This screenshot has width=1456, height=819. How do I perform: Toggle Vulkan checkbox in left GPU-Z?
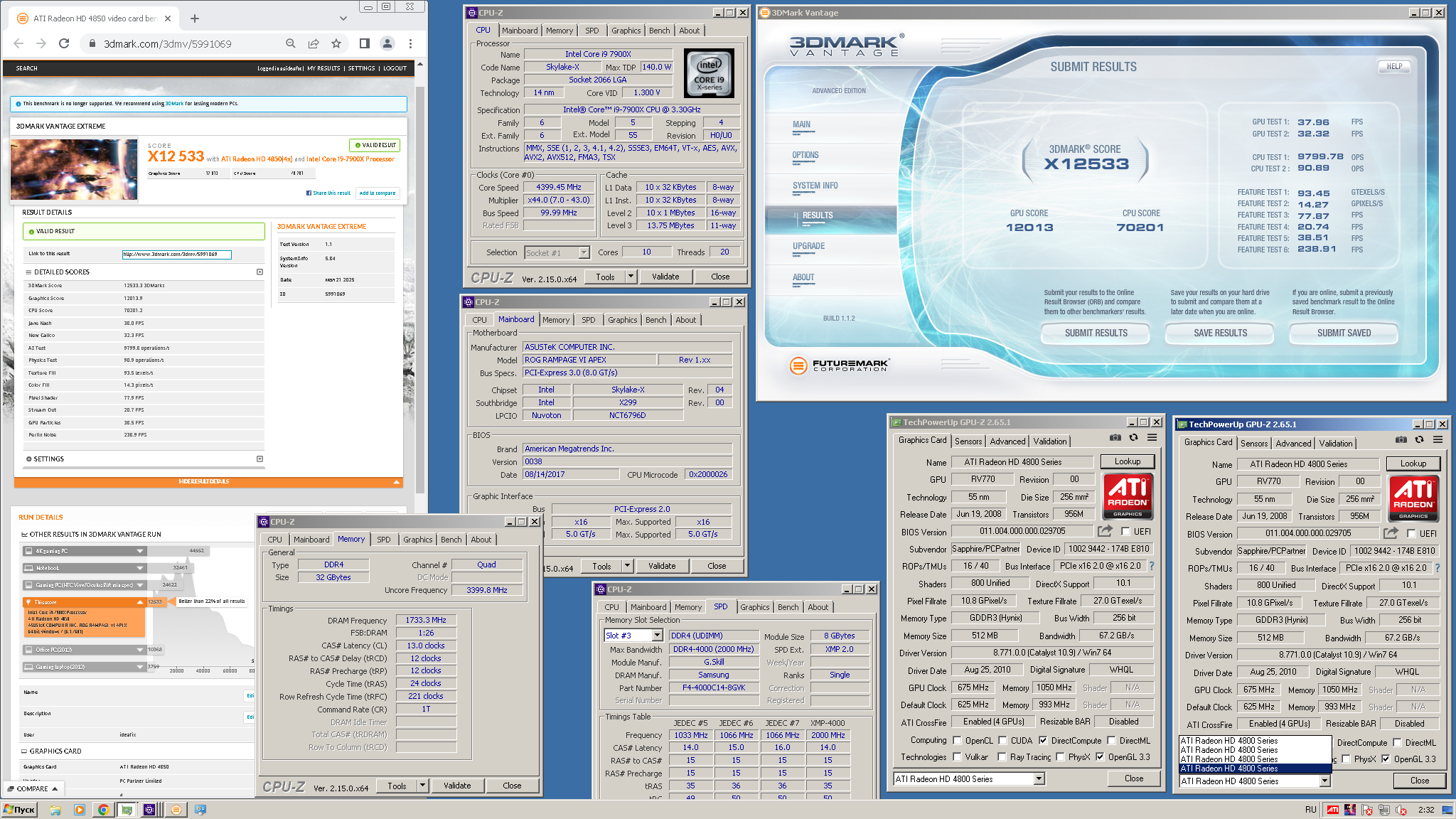pyautogui.click(x=957, y=756)
